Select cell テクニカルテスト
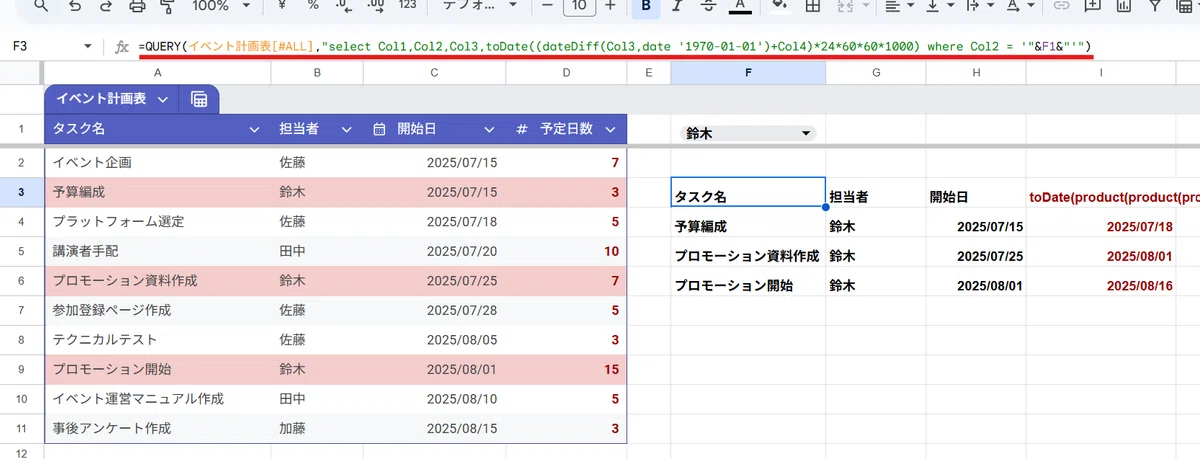The width and height of the screenshot is (1200, 459). 158,339
